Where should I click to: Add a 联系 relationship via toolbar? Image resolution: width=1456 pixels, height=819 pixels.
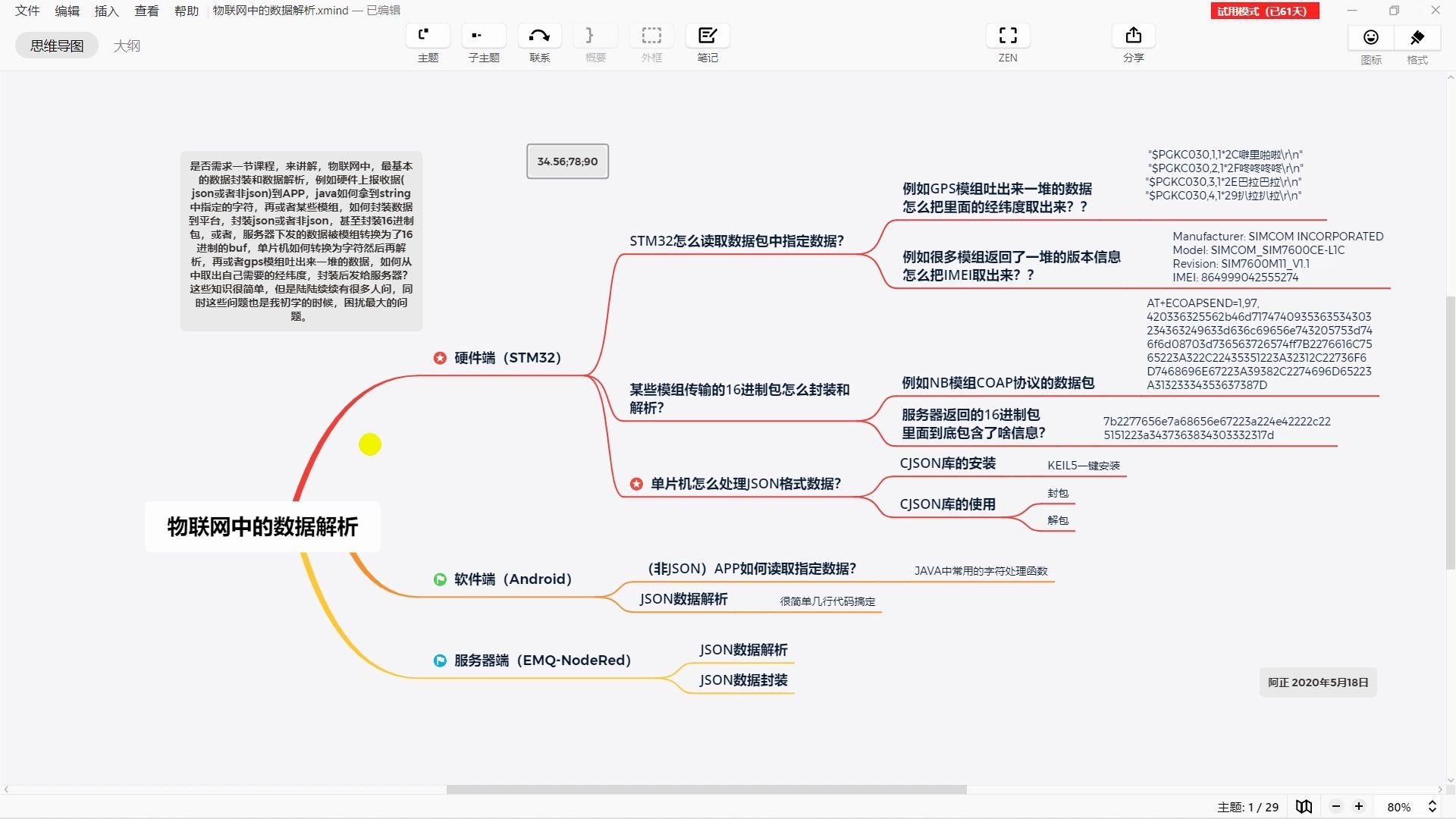[539, 36]
